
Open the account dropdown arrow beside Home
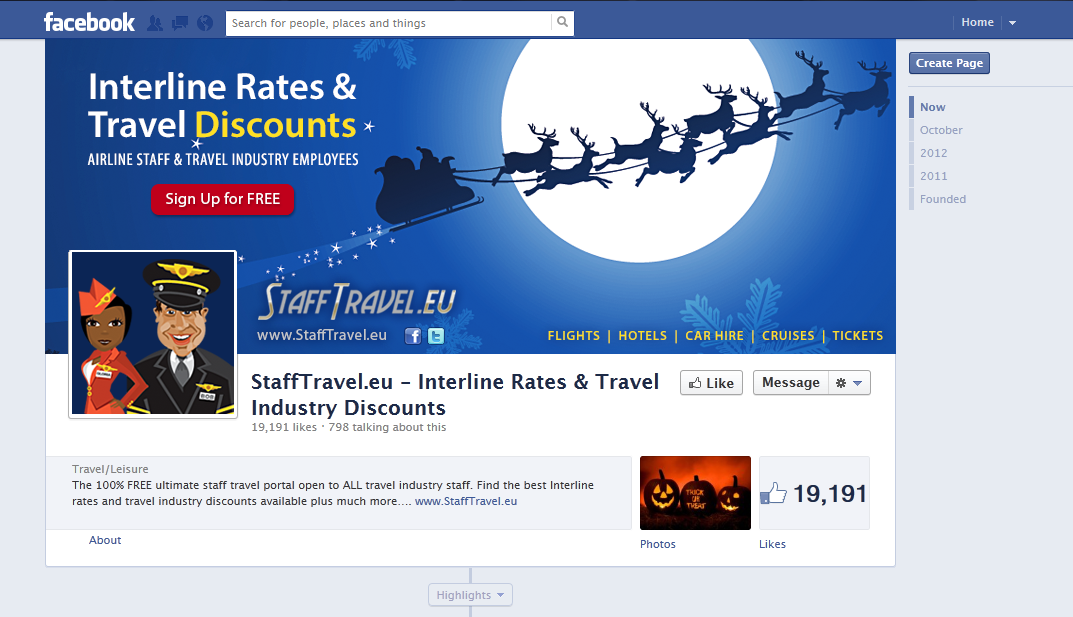click(x=1012, y=23)
